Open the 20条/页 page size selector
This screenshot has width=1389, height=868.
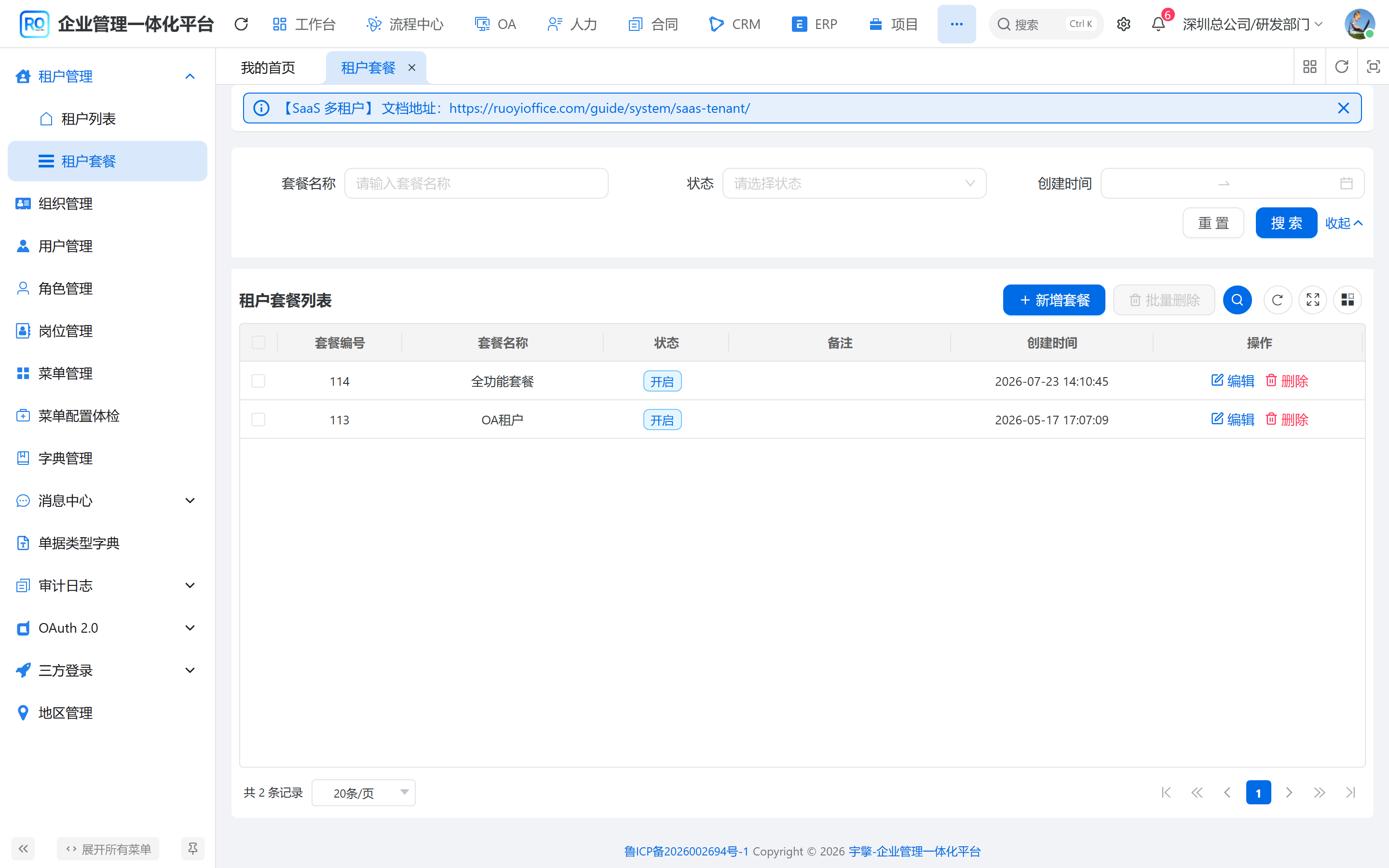click(x=363, y=793)
